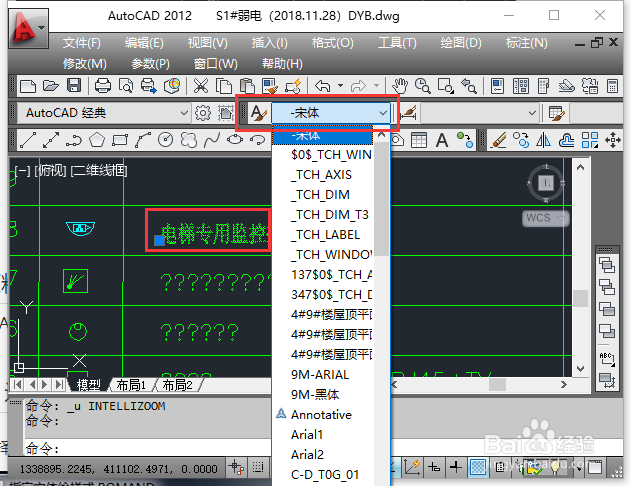Click the [俯视] view label
Image resolution: width=631 pixels, height=486 pixels.
coord(50,171)
